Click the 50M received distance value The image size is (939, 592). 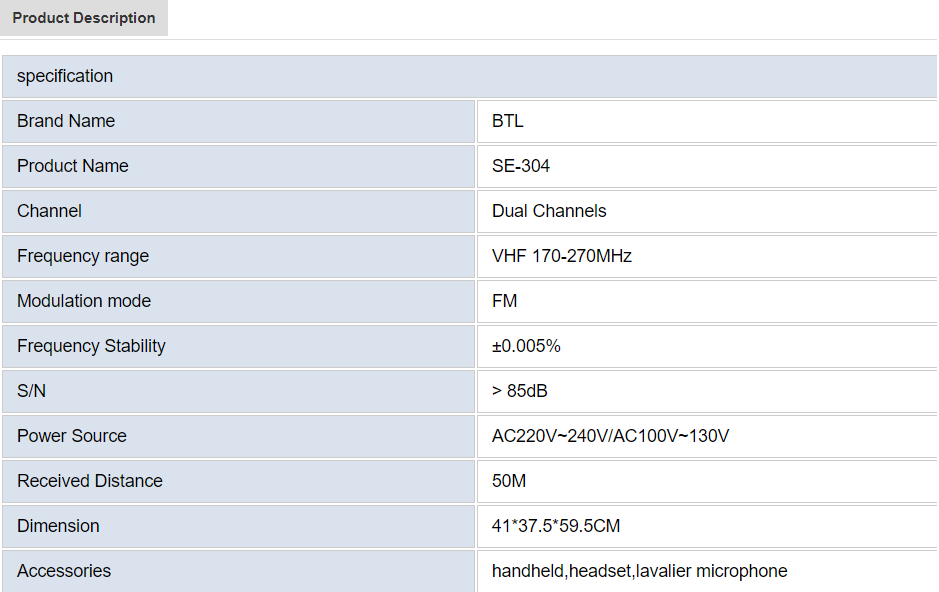click(508, 481)
